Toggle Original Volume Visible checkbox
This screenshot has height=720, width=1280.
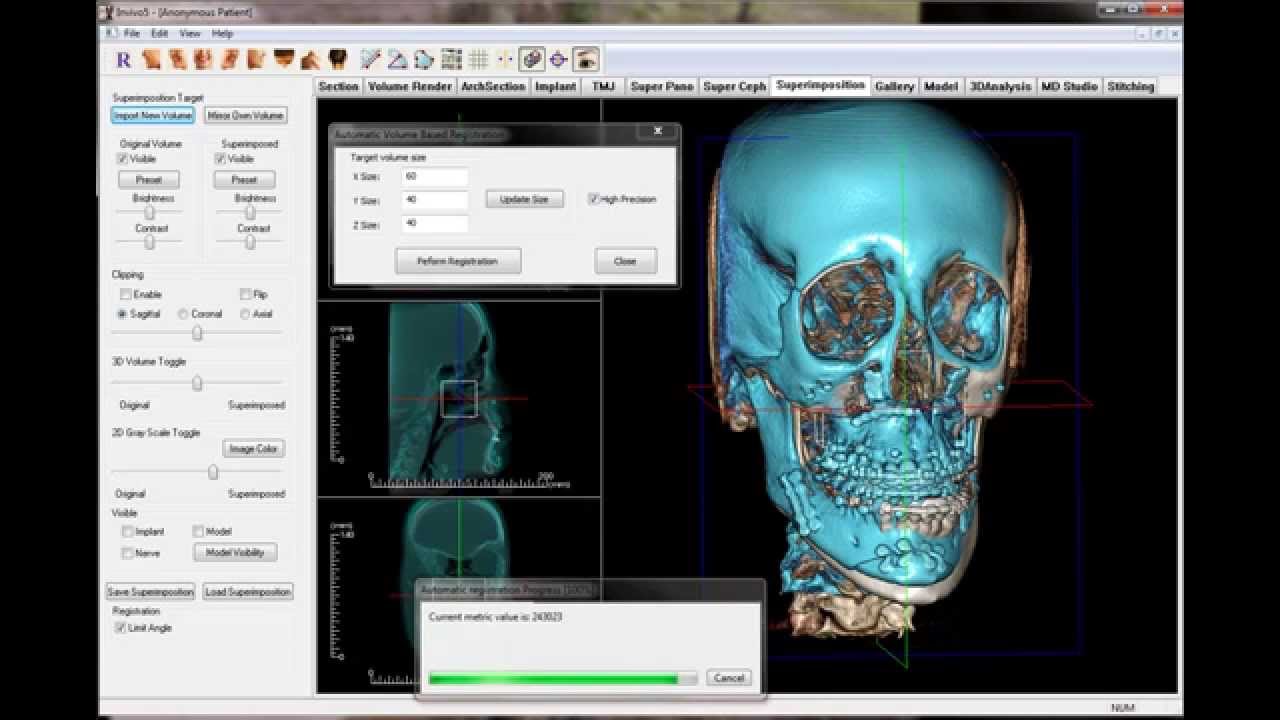[123, 159]
